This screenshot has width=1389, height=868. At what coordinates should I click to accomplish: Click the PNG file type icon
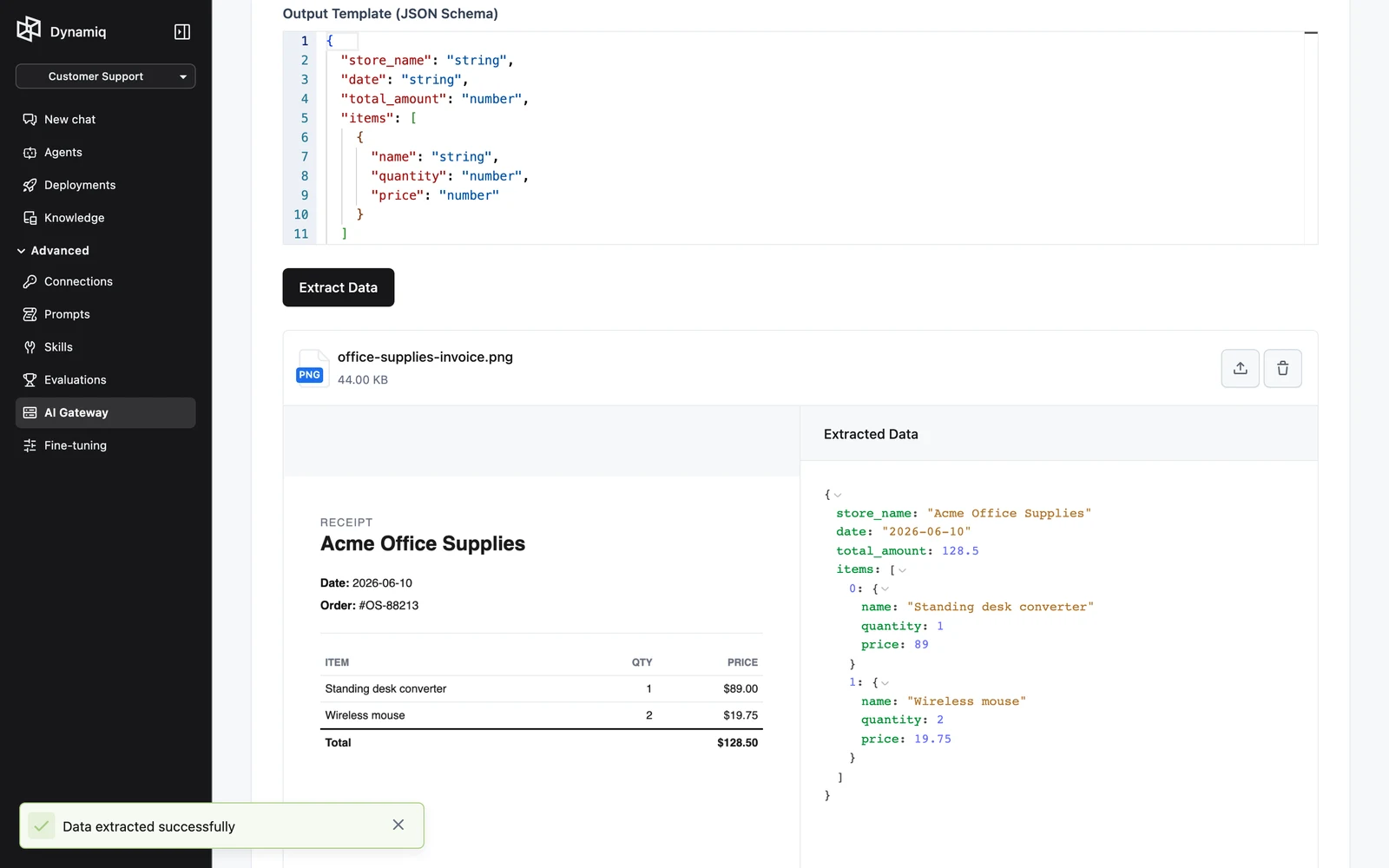(311, 368)
